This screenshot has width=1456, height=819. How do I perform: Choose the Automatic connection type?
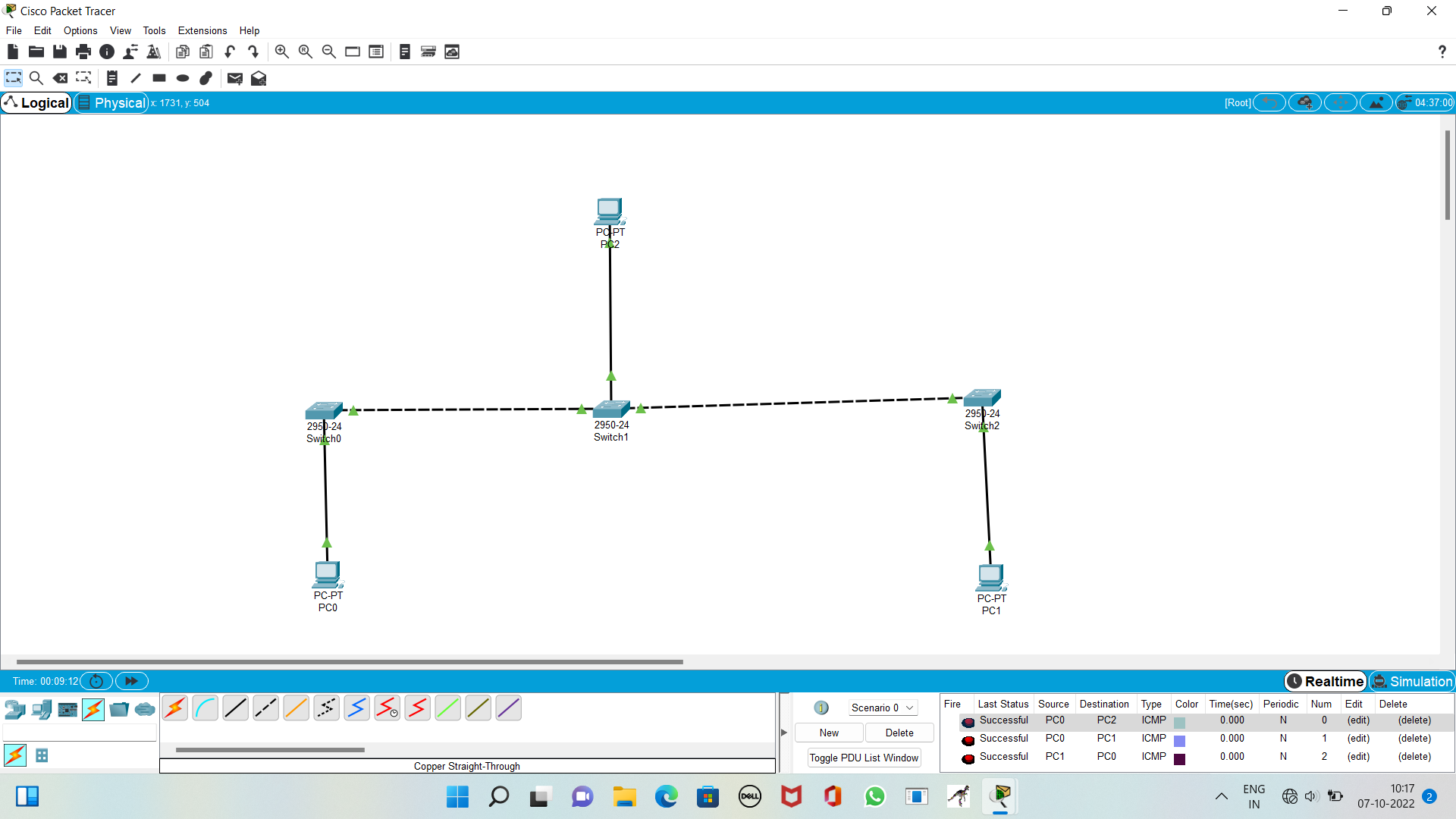[x=175, y=708]
